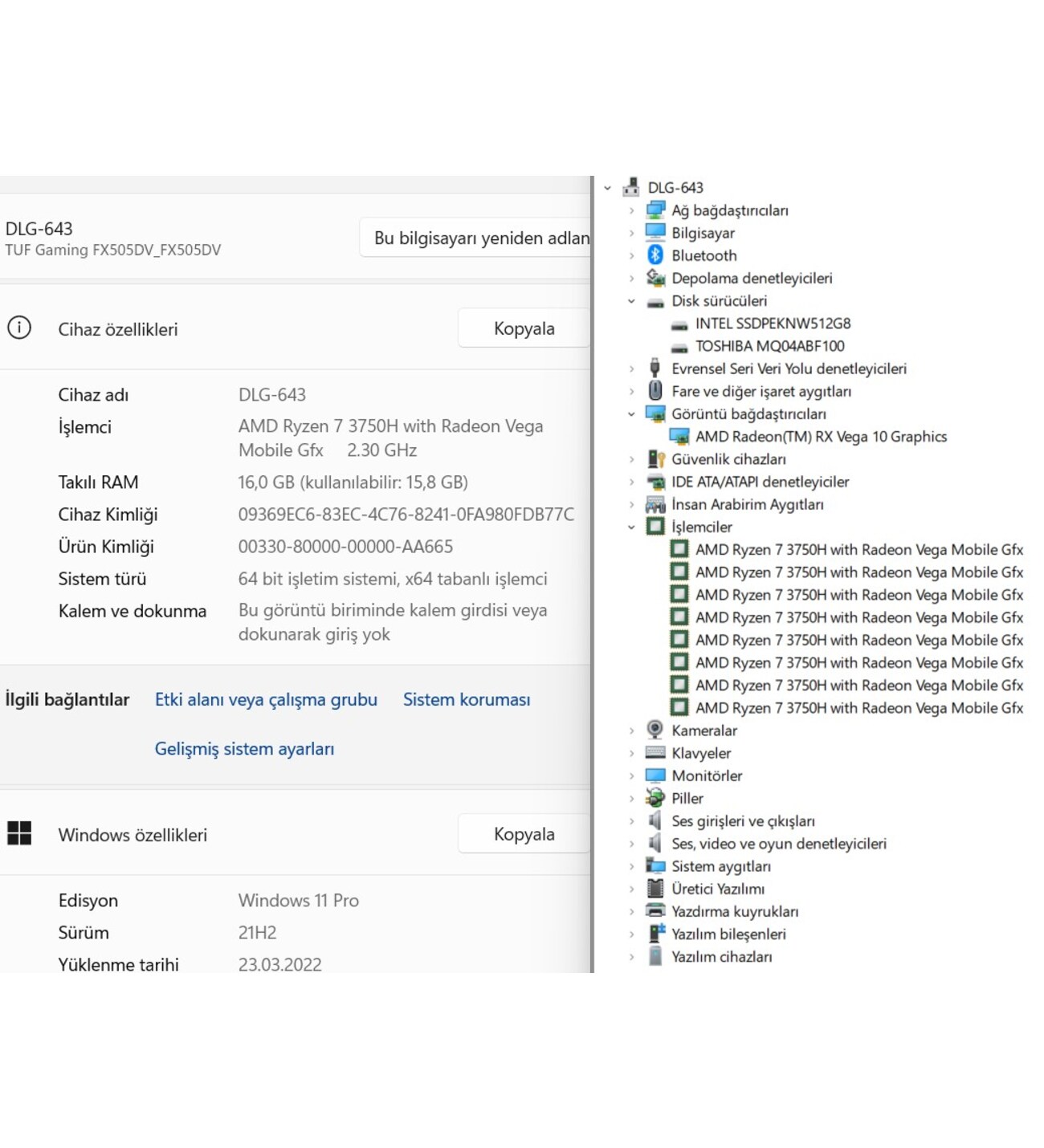Collapse the İşlemciler category

click(631, 527)
